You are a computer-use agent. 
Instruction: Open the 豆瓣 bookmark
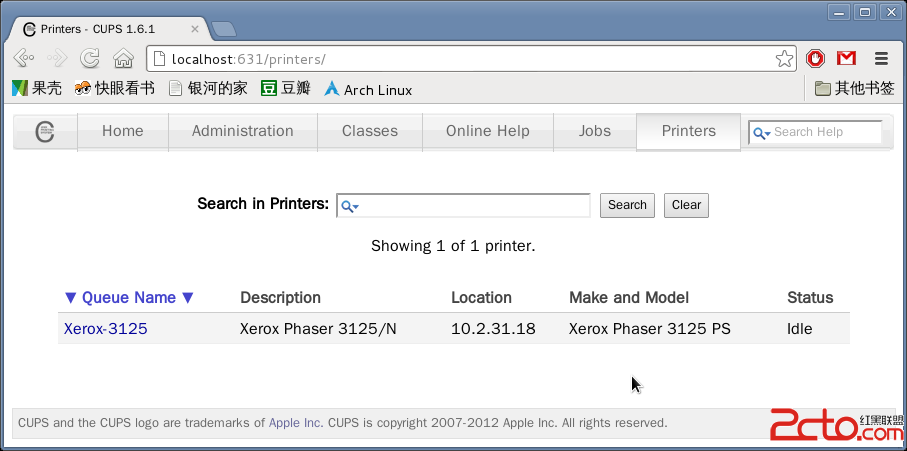pyautogui.click(x=286, y=88)
